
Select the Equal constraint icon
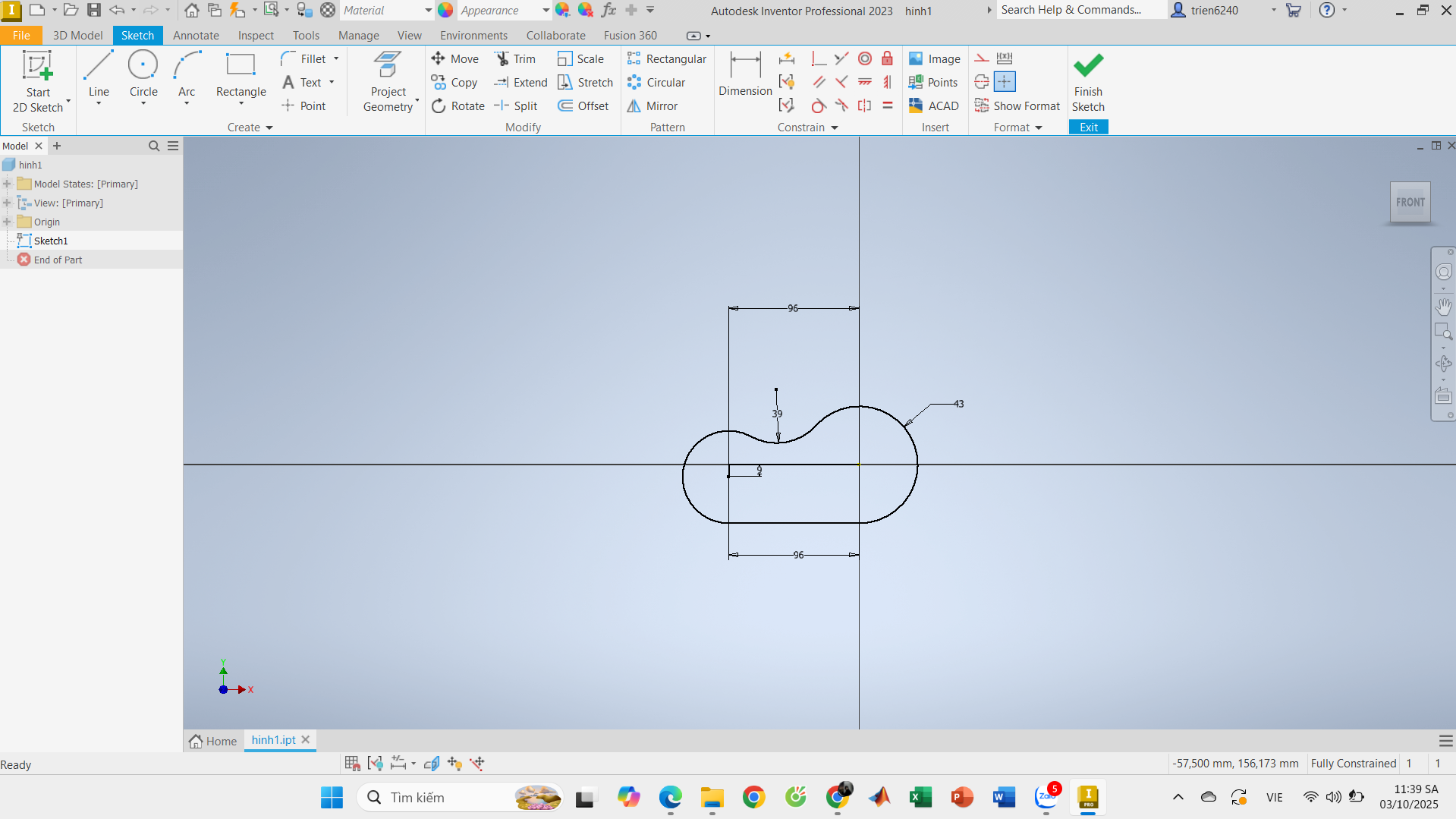tap(887, 106)
